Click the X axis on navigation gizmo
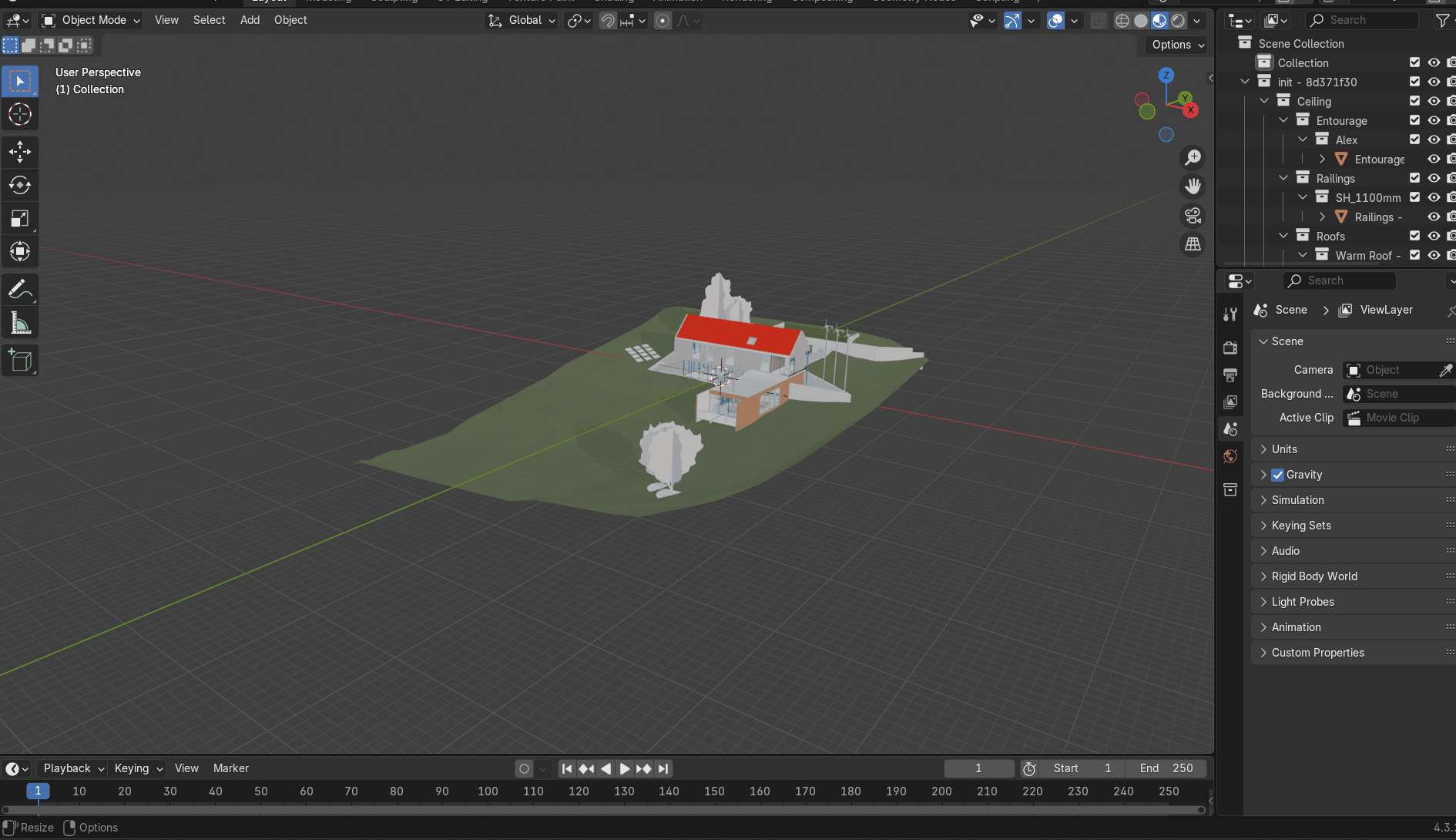This screenshot has height=840, width=1456. (1191, 110)
